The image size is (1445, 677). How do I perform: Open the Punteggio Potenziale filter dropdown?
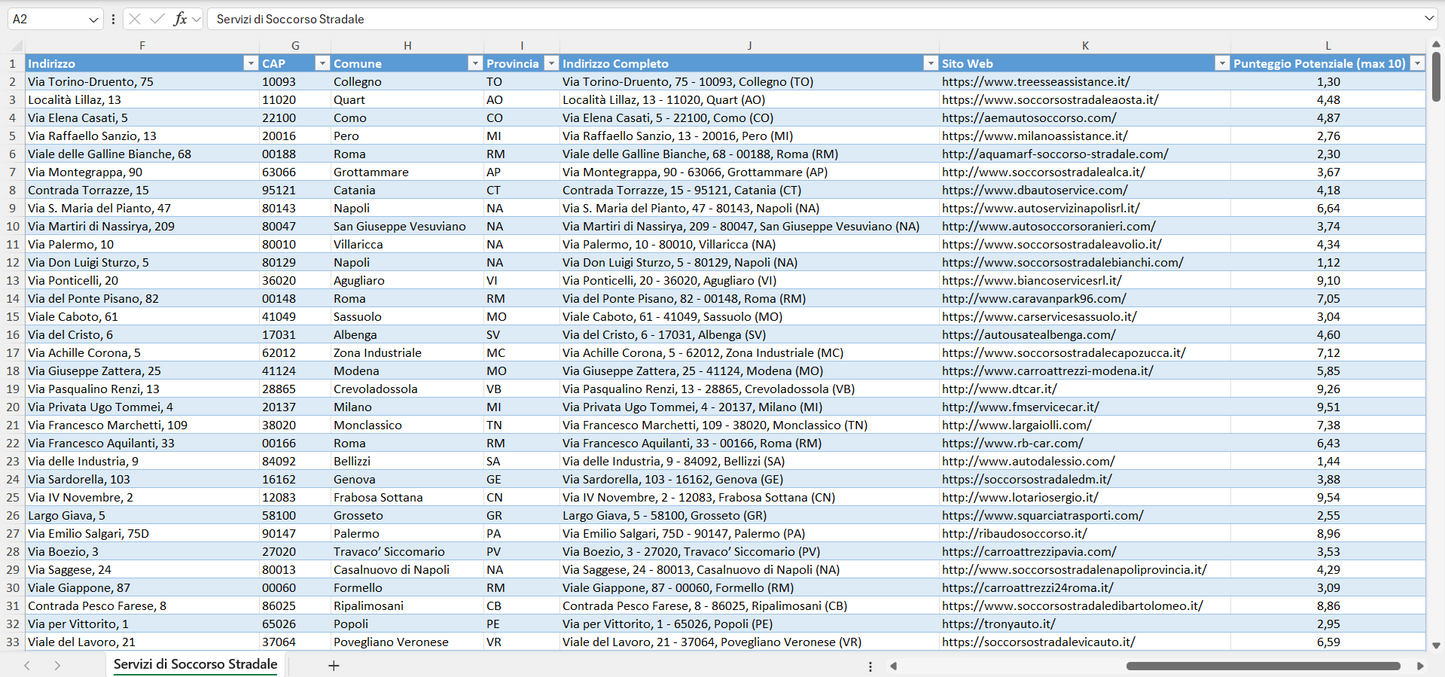[1419, 62]
